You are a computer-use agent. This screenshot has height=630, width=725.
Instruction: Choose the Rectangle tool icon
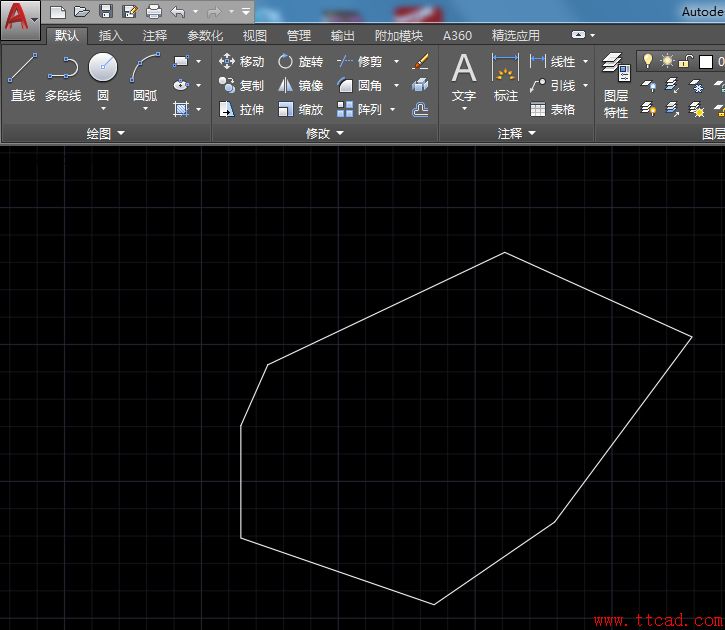pyautogui.click(x=181, y=61)
